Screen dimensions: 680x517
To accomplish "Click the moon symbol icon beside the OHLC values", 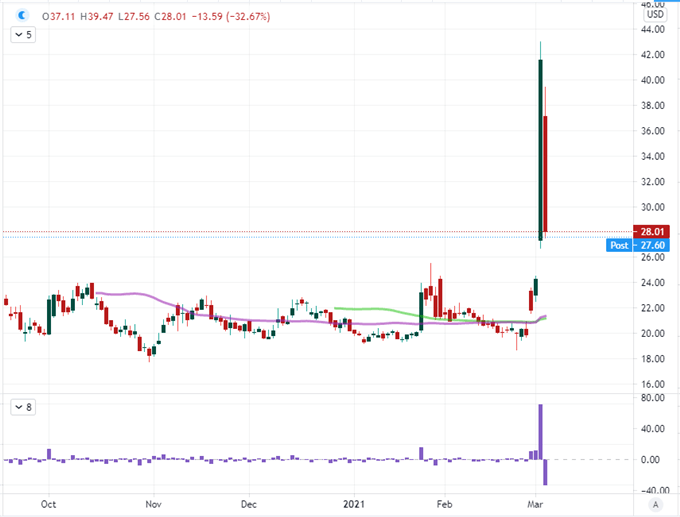I will click(22, 16).
